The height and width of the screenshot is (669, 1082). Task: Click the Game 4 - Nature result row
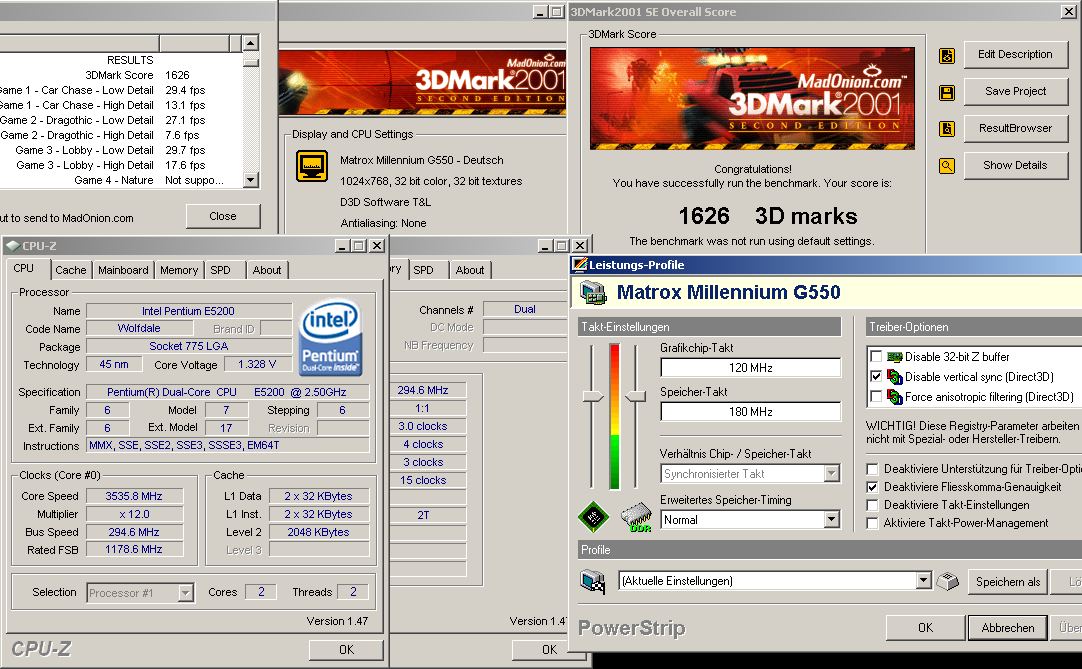tap(121, 180)
